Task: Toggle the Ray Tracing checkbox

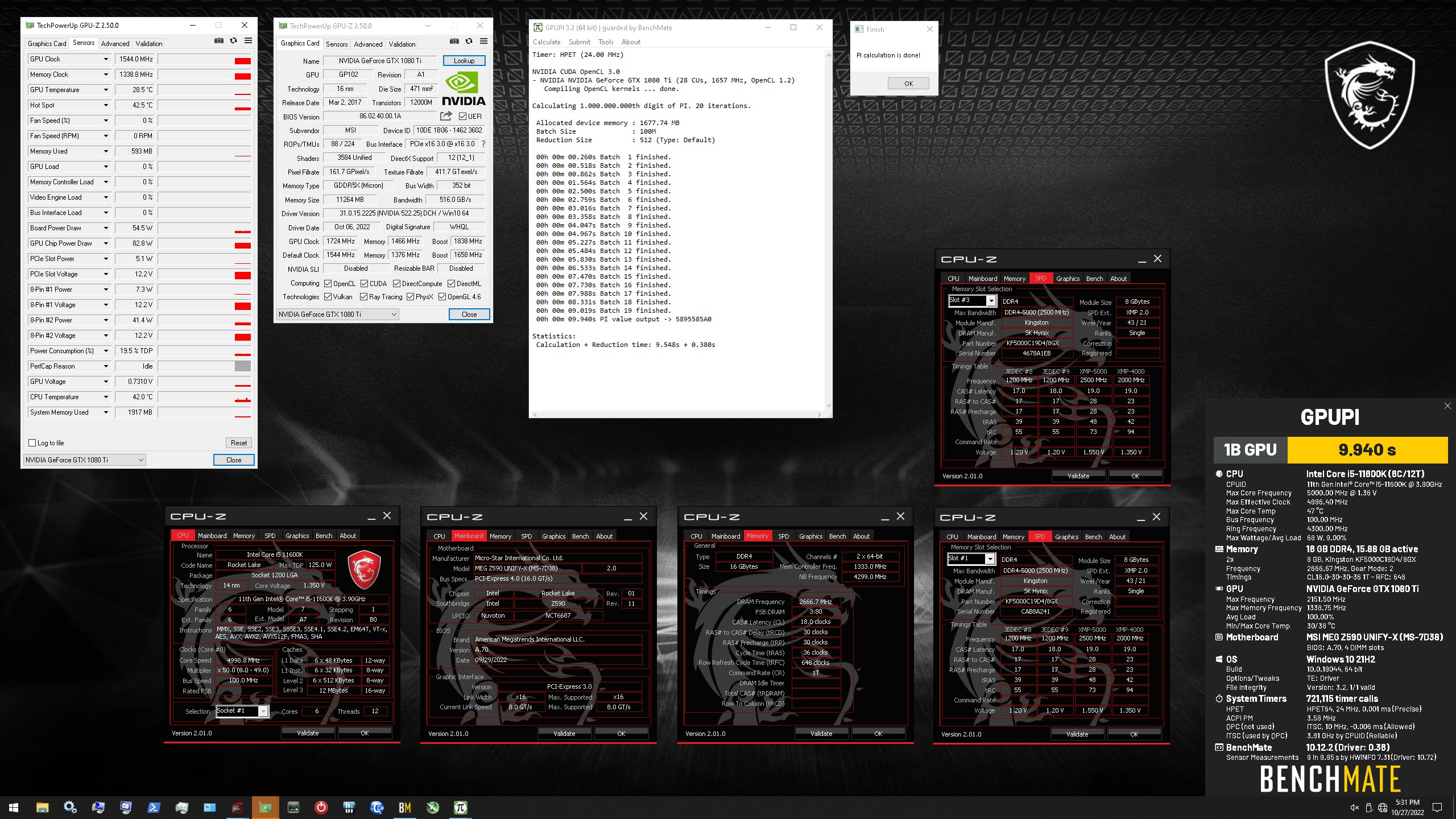Action: [364, 297]
